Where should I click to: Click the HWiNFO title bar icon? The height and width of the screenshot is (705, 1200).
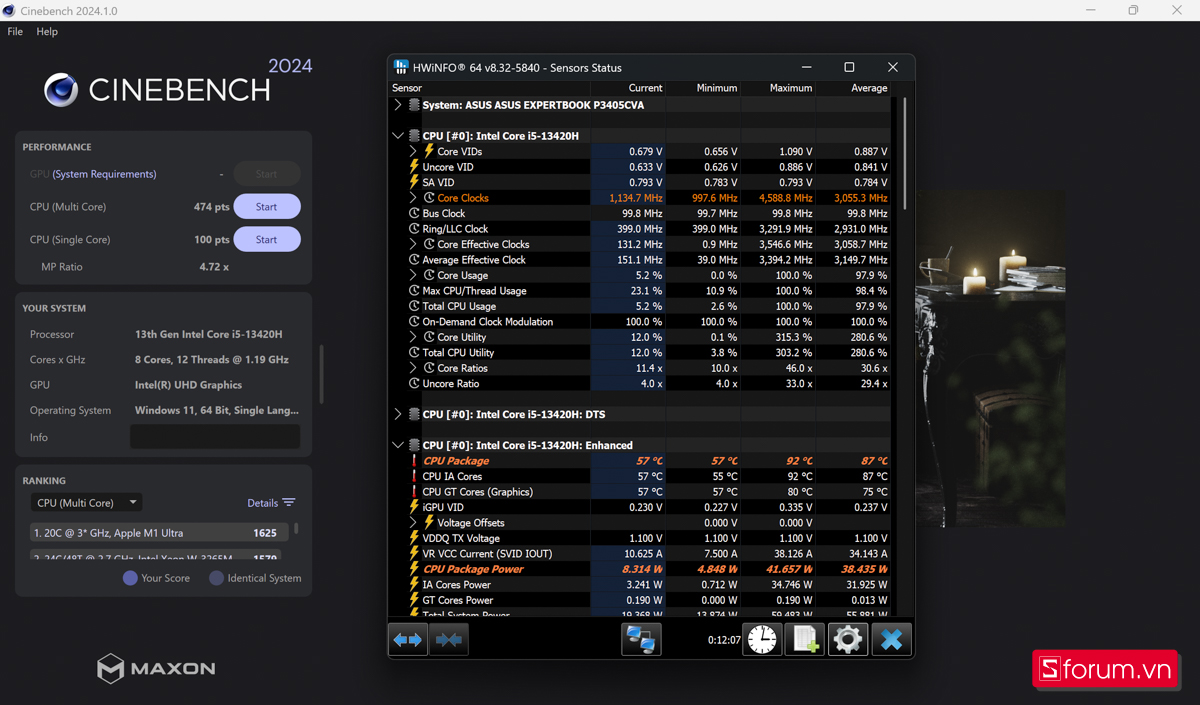point(400,67)
